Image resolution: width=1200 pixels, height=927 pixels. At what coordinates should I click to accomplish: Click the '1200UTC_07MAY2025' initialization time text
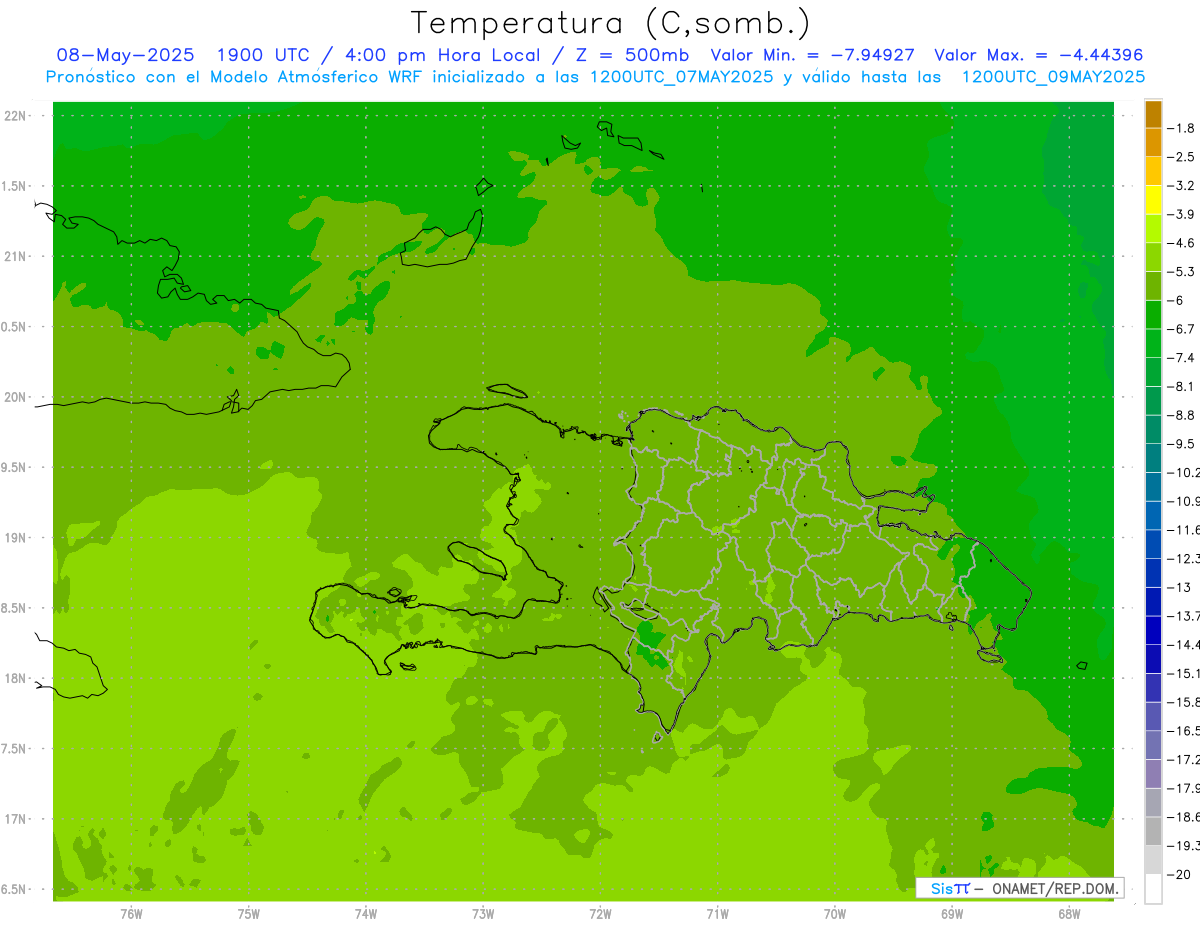tap(681, 77)
